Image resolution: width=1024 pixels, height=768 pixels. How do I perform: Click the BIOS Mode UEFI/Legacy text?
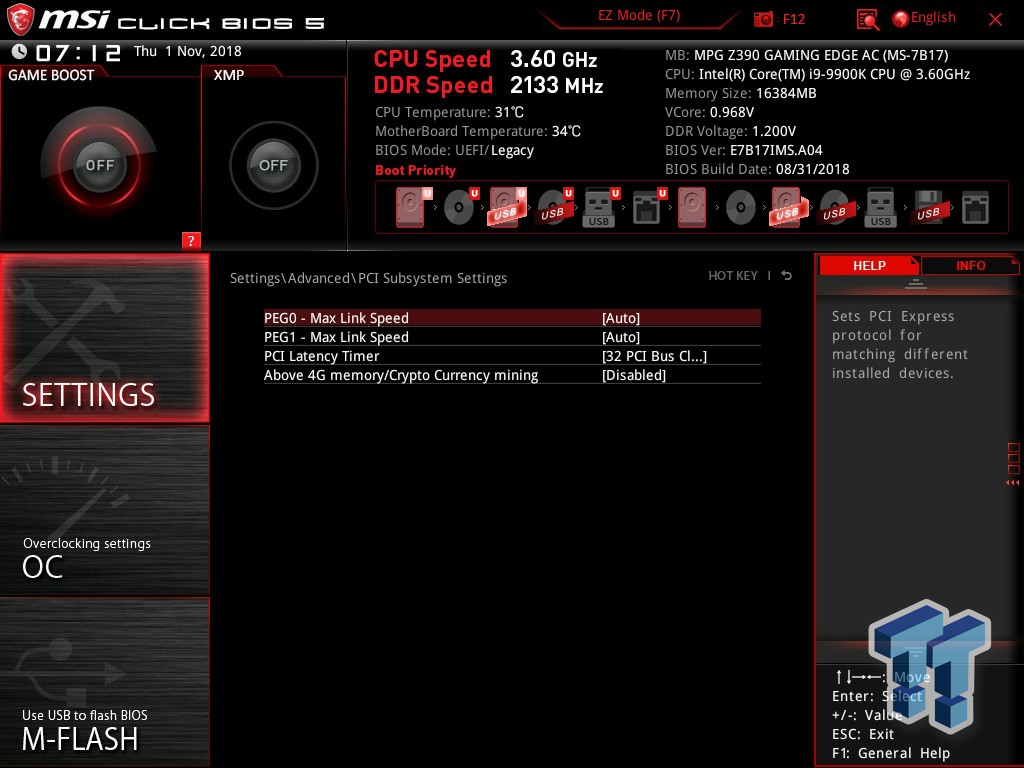[455, 150]
